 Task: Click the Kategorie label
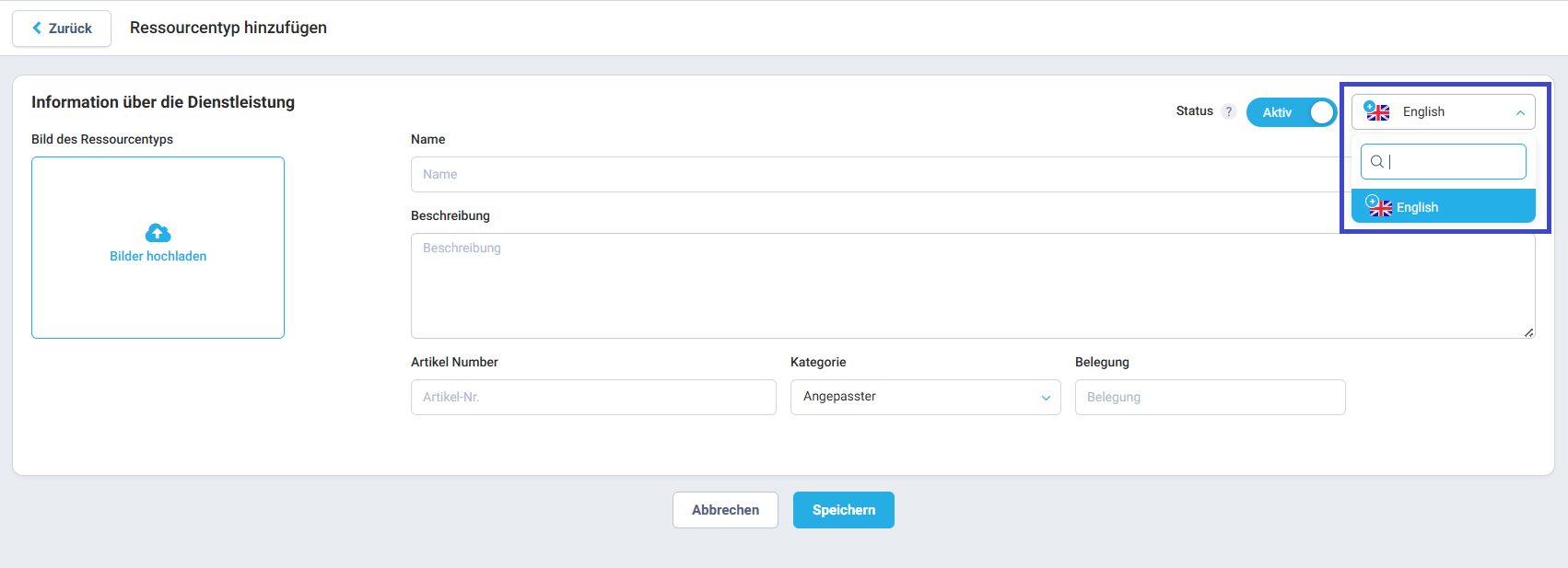[818, 363]
